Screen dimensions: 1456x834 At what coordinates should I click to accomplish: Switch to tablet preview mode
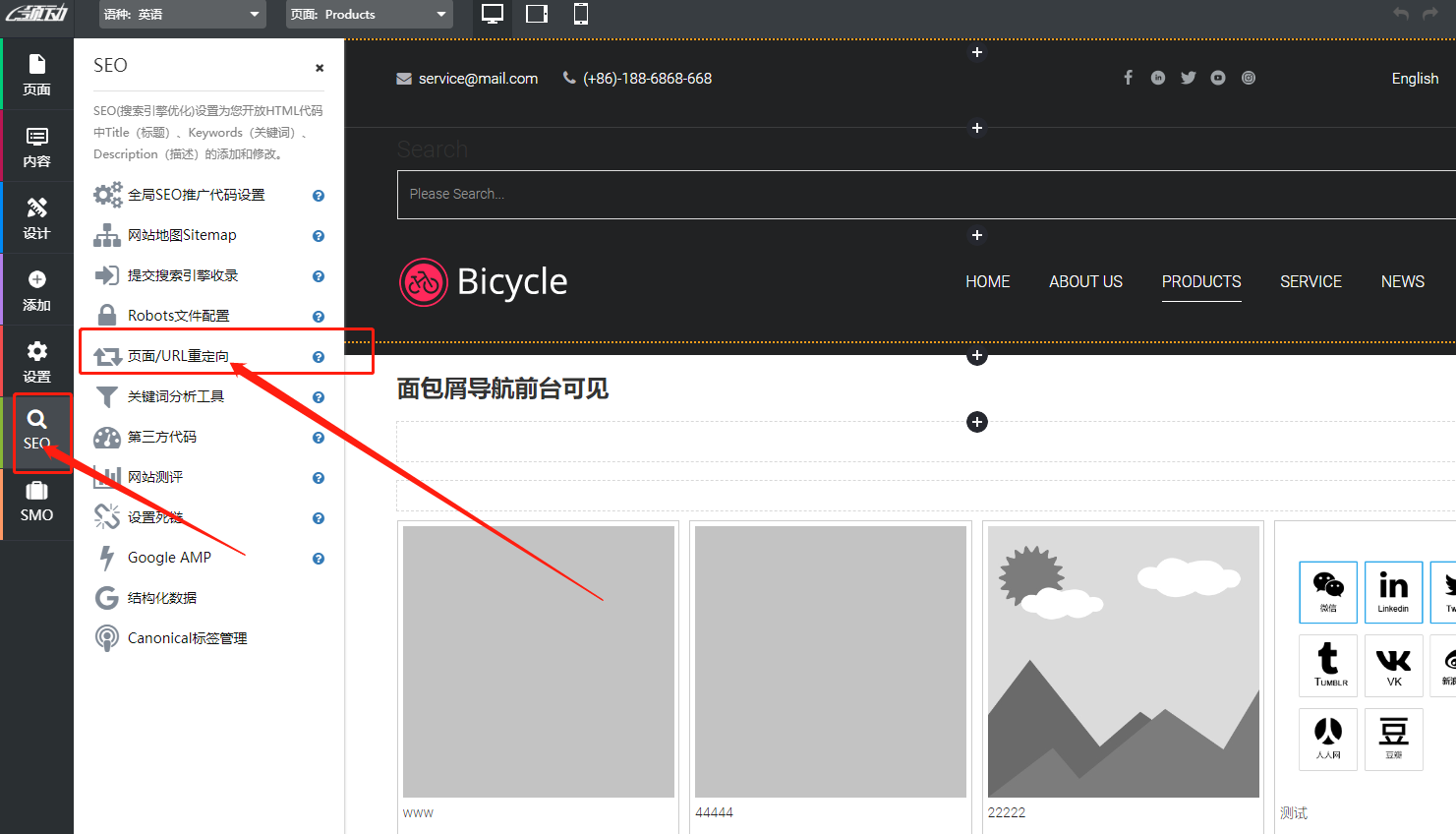click(x=537, y=14)
